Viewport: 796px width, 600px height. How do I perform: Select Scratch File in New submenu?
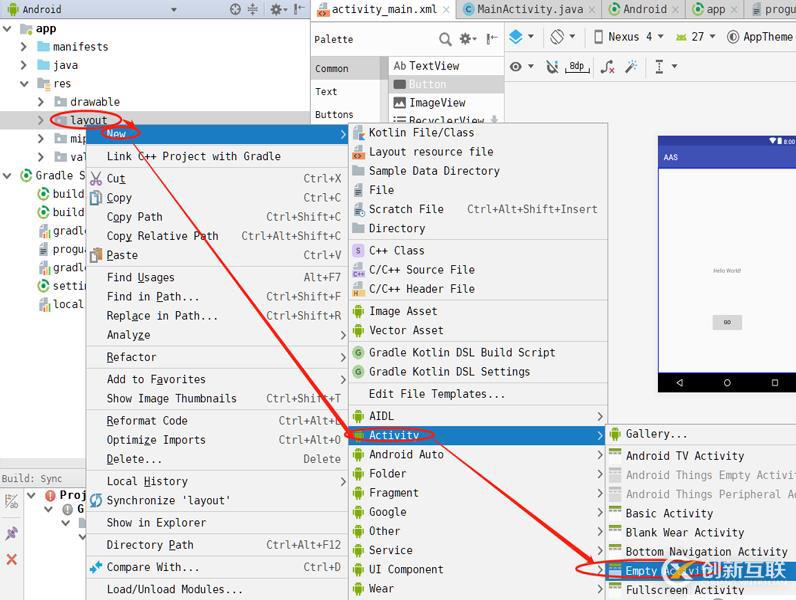tap(478, 209)
